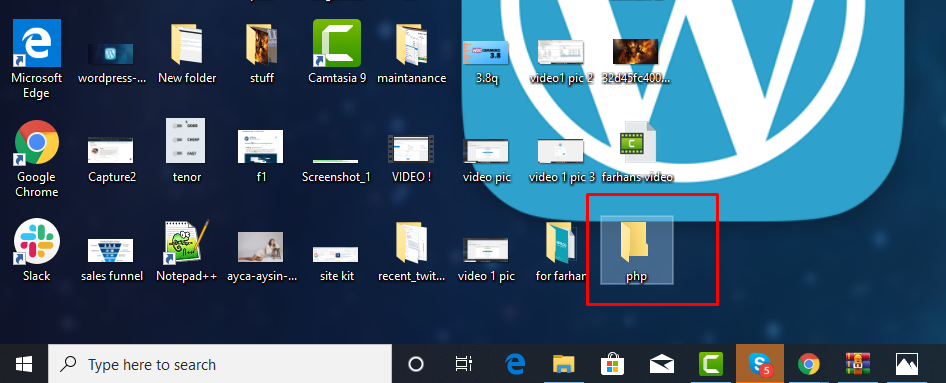Open the for farhan folder
The image size is (946, 383).
point(561,243)
